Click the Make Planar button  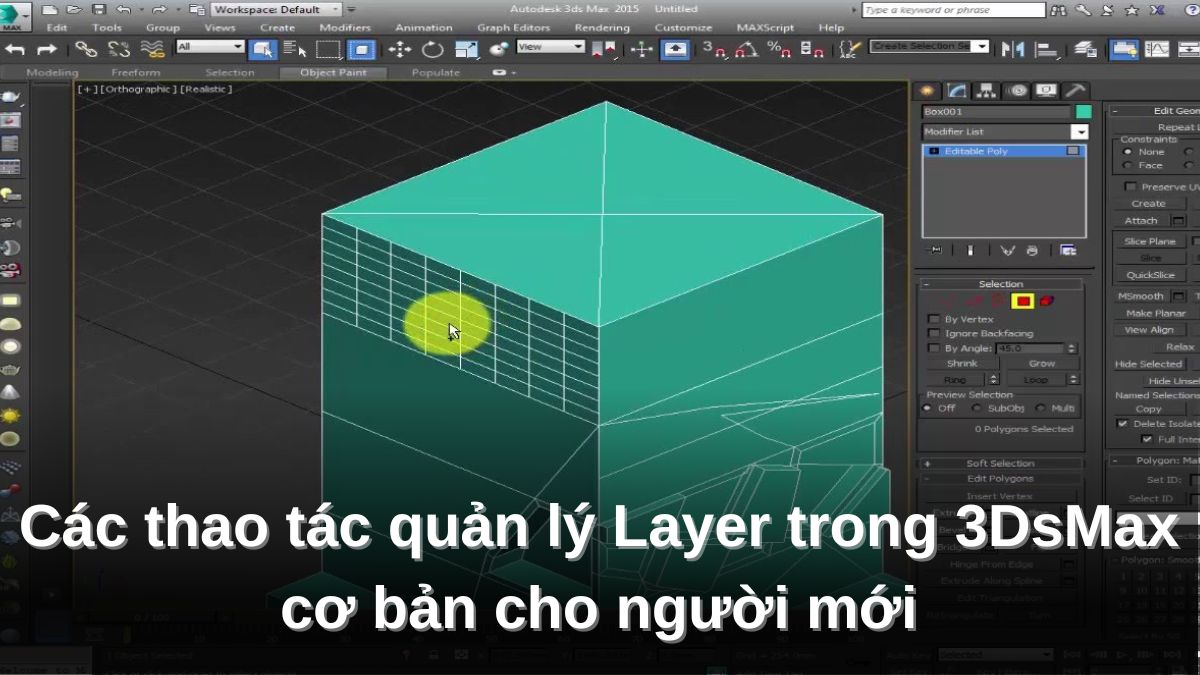[1155, 313]
